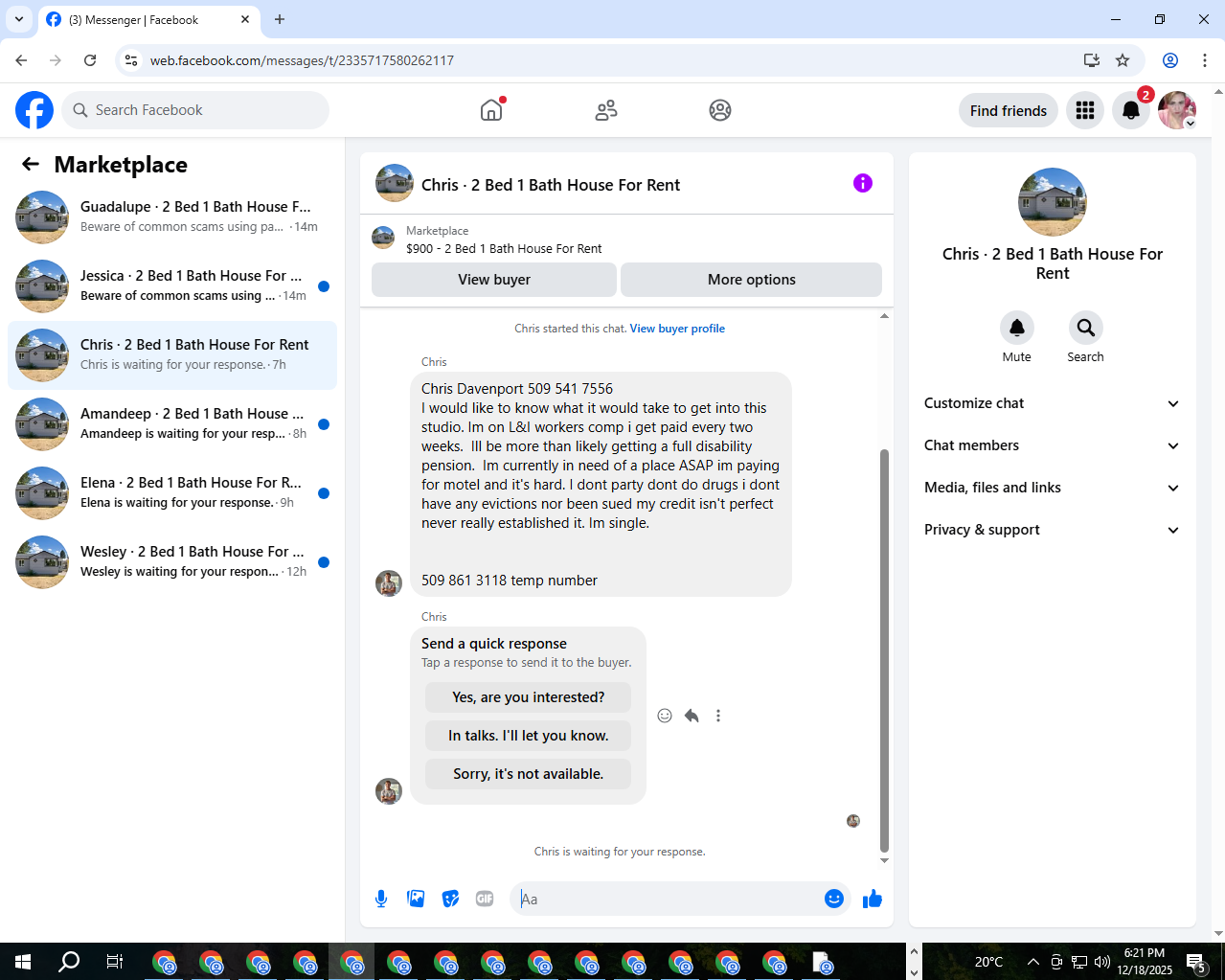Image resolution: width=1225 pixels, height=980 pixels.
Task: Open the notifications bell icon
Action: (x=1131, y=110)
